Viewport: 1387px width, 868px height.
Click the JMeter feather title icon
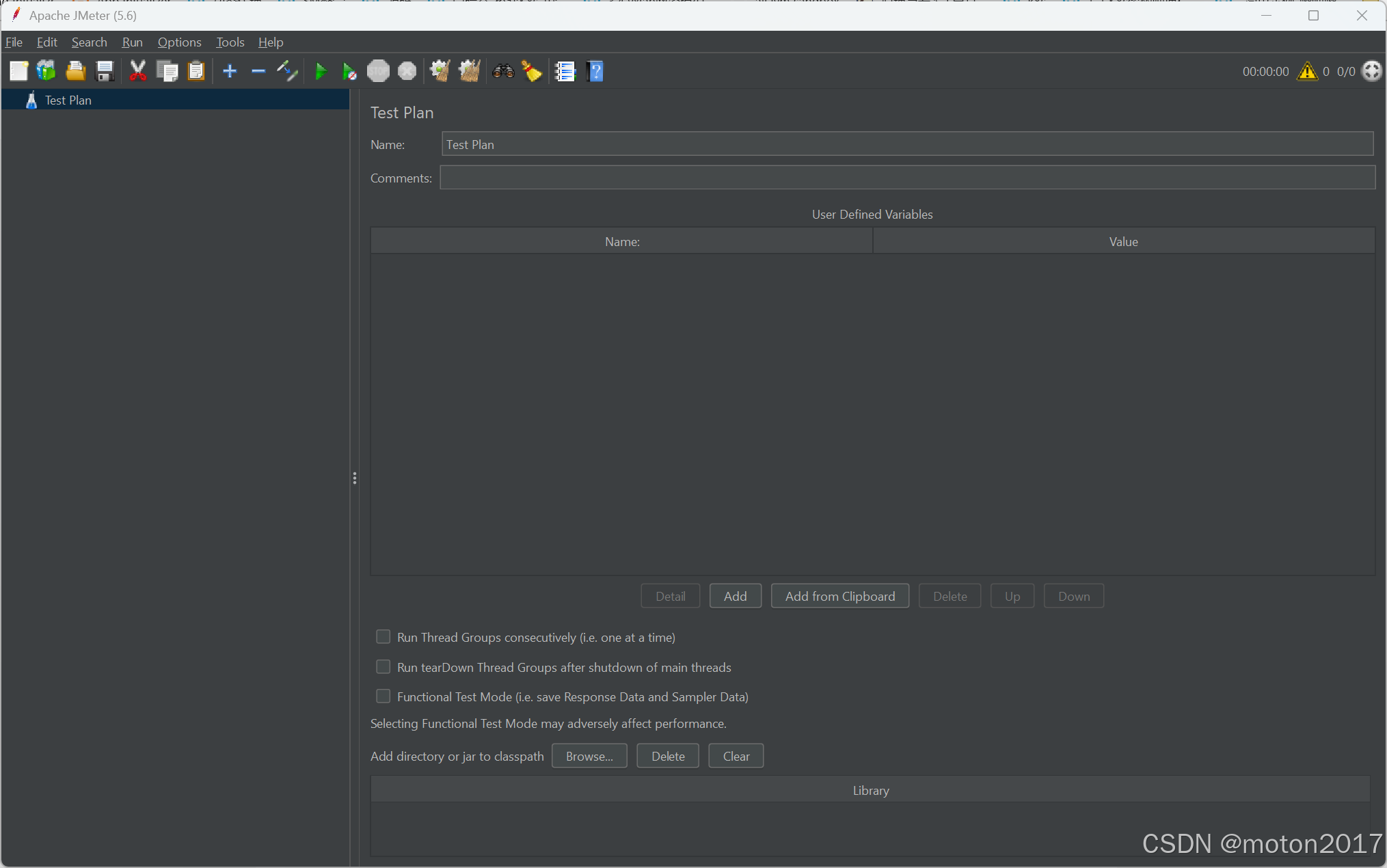16,15
